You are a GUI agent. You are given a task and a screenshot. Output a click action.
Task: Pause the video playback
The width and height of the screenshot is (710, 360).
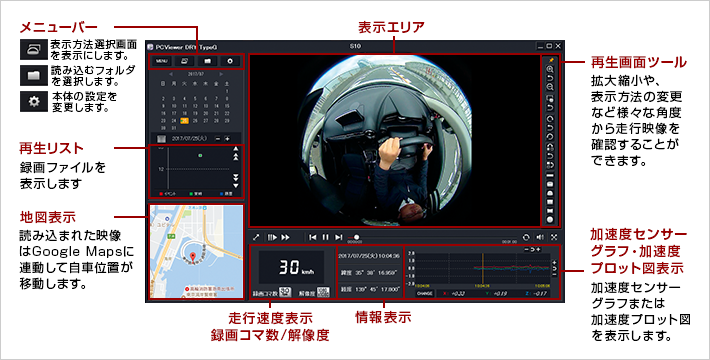tap(326, 237)
